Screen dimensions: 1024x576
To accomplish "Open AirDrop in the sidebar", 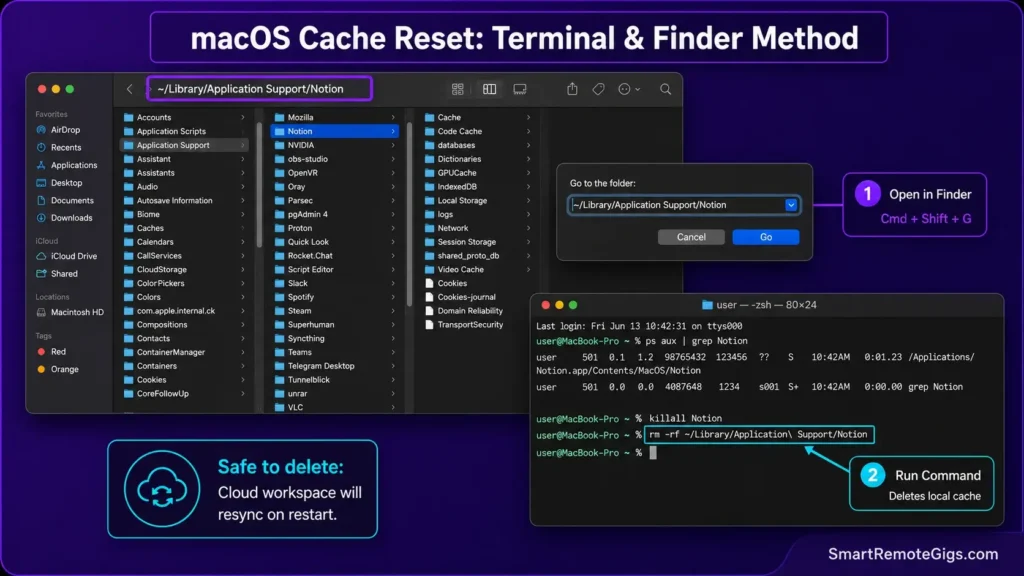I will (58, 130).
